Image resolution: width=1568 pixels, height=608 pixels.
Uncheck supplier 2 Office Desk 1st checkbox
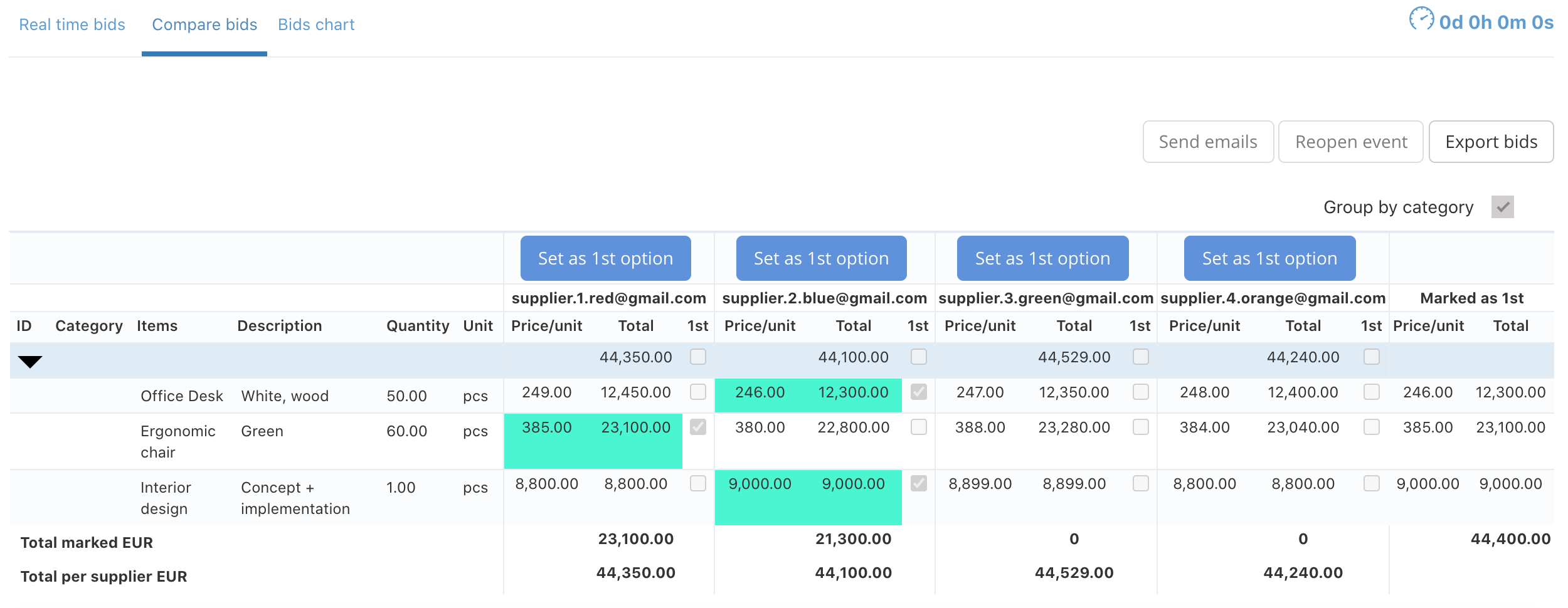click(x=919, y=392)
